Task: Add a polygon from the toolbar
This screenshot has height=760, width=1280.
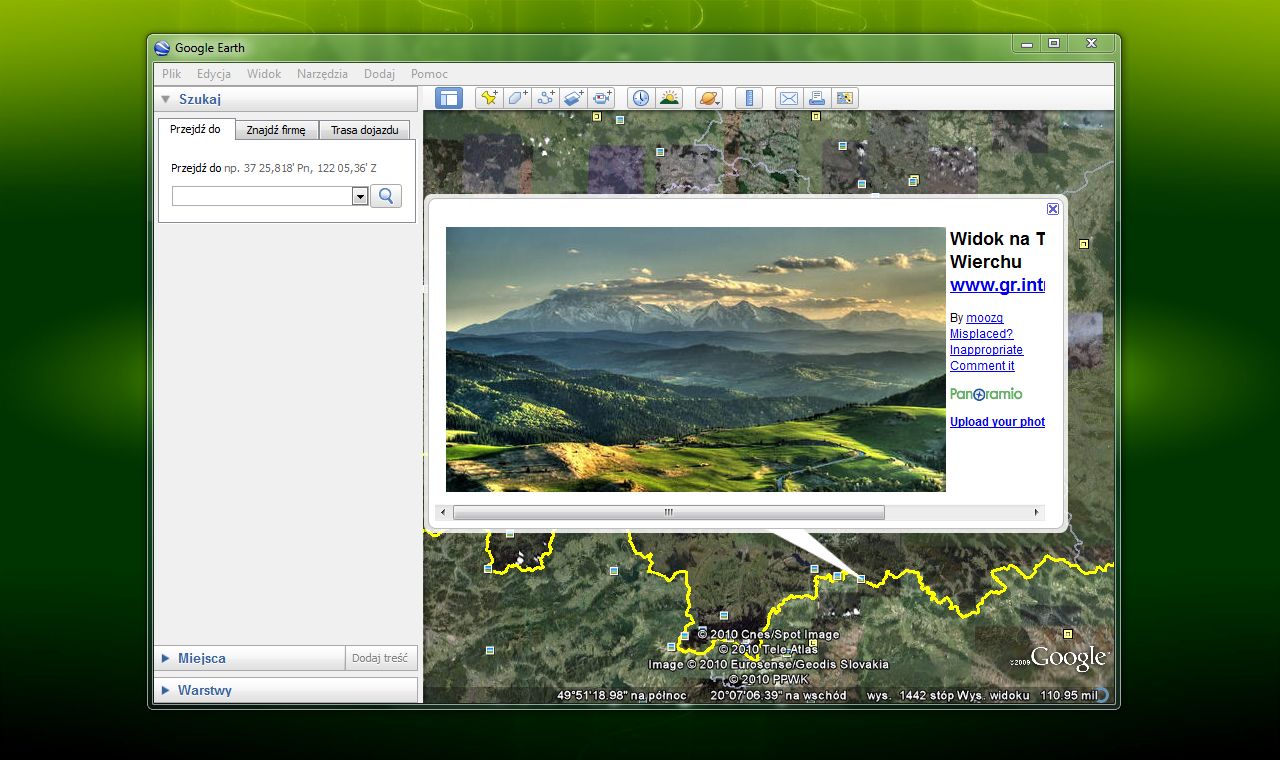Action: [517, 98]
